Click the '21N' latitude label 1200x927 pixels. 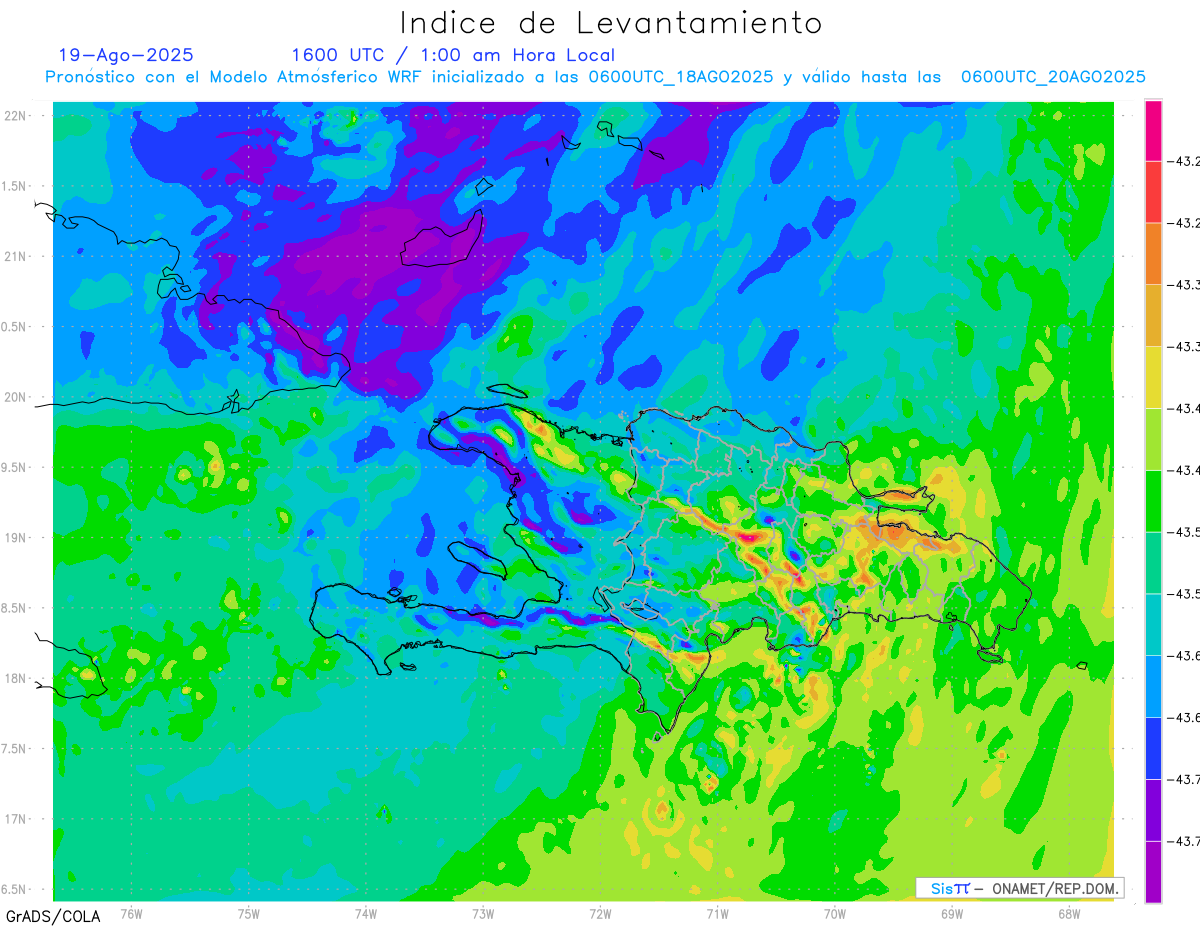point(17,256)
